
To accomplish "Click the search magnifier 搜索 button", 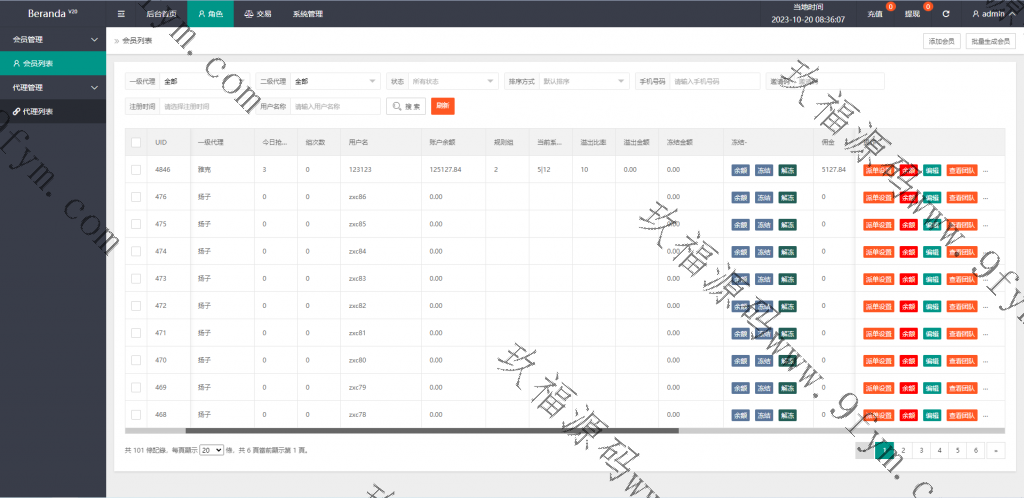I will [406, 106].
